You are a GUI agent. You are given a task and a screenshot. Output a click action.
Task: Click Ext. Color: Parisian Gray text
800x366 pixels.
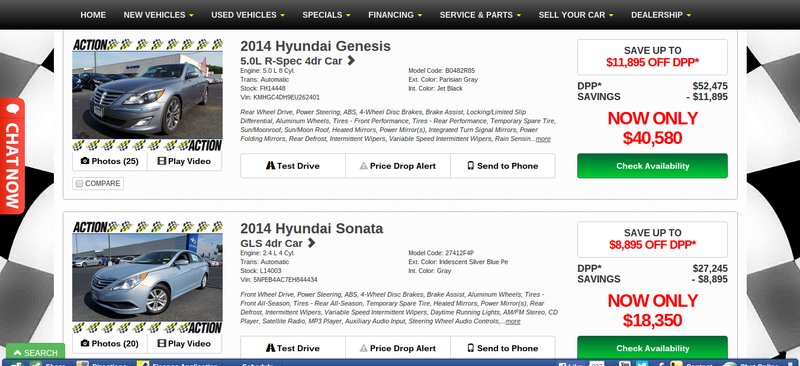point(443,80)
